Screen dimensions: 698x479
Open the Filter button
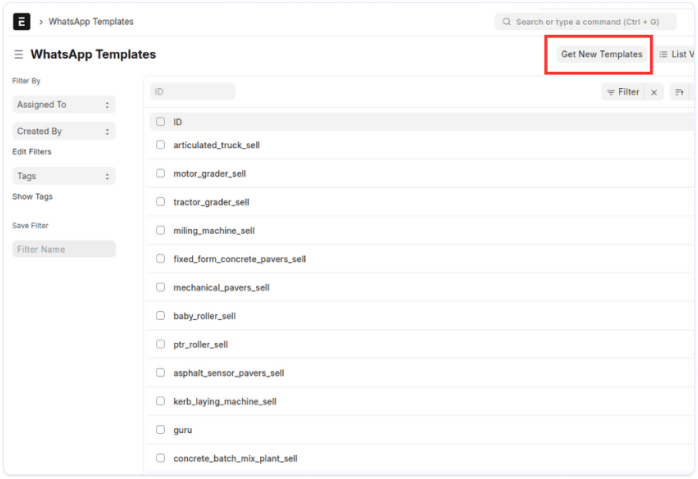[x=623, y=92]
